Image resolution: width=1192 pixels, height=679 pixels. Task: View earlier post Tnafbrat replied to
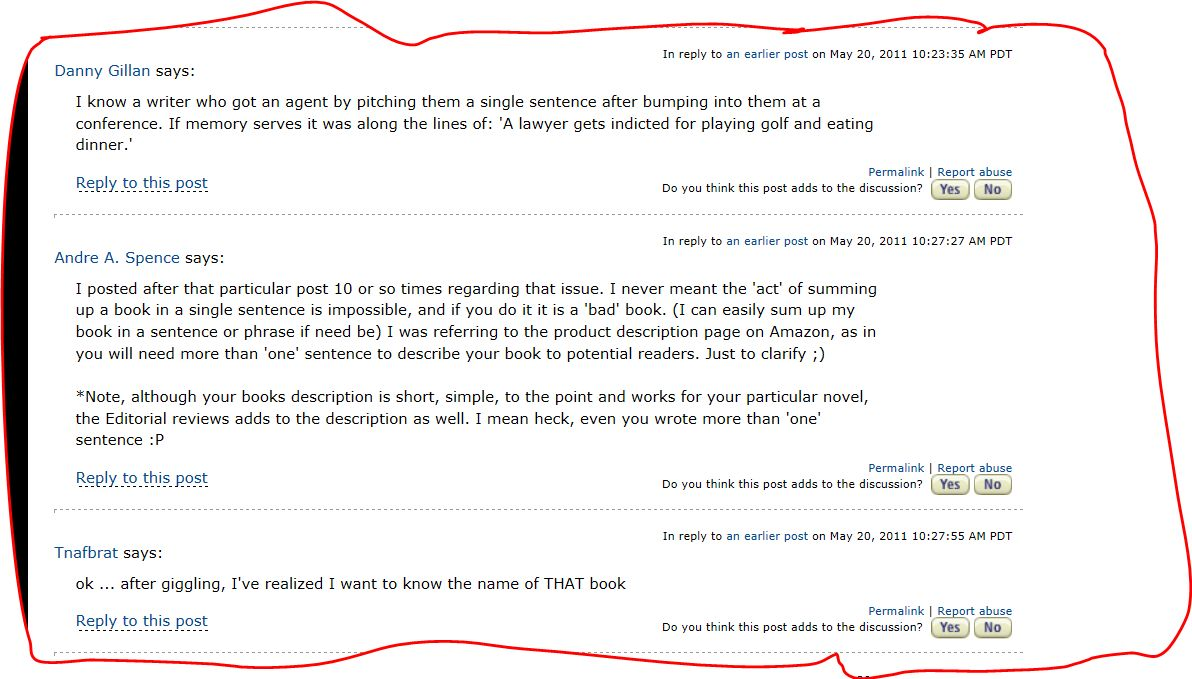(767, 536)
